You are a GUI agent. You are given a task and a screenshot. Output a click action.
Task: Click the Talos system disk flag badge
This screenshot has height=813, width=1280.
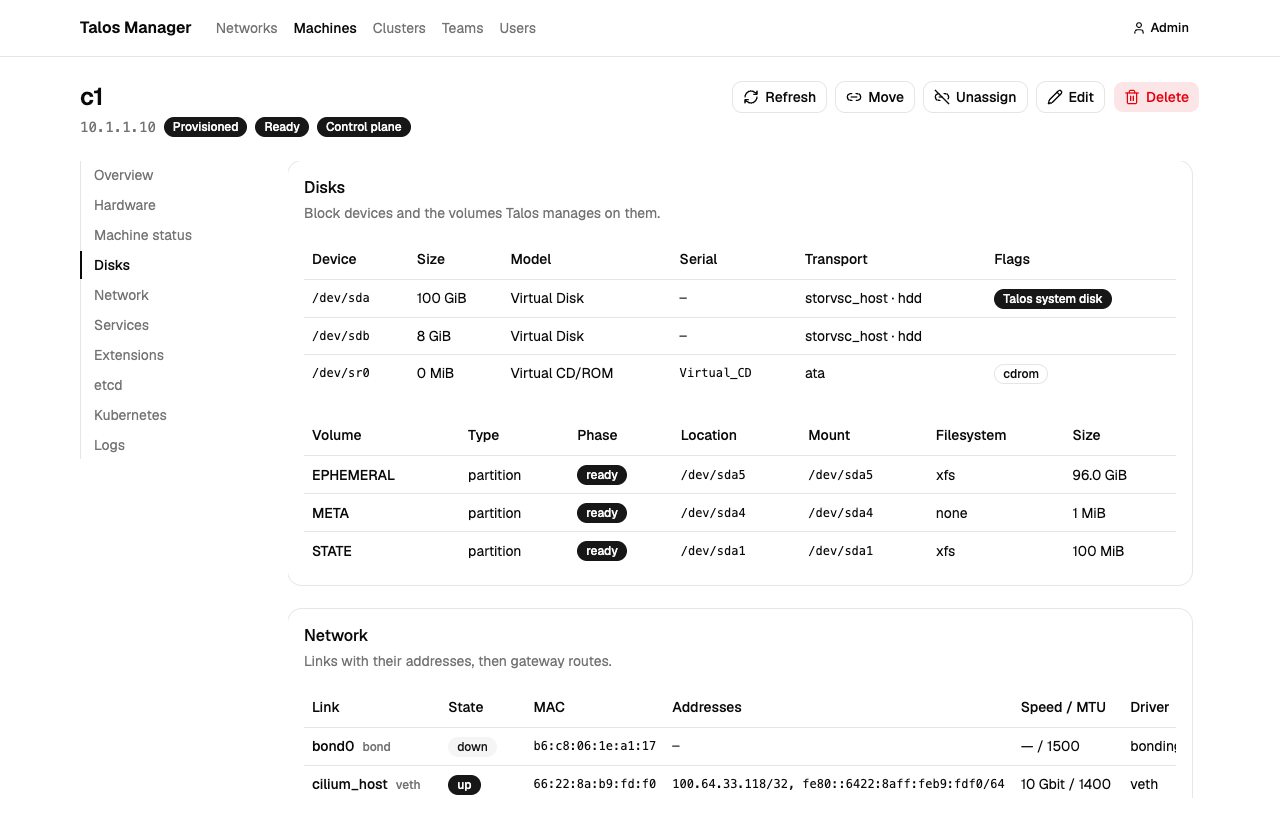(x=1053, y=299)
